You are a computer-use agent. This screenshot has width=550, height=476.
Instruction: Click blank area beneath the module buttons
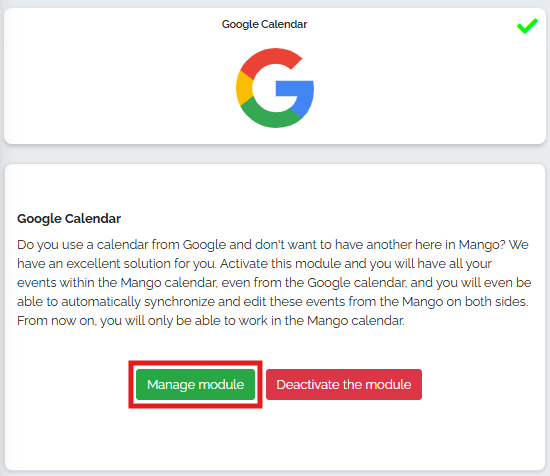275,438
